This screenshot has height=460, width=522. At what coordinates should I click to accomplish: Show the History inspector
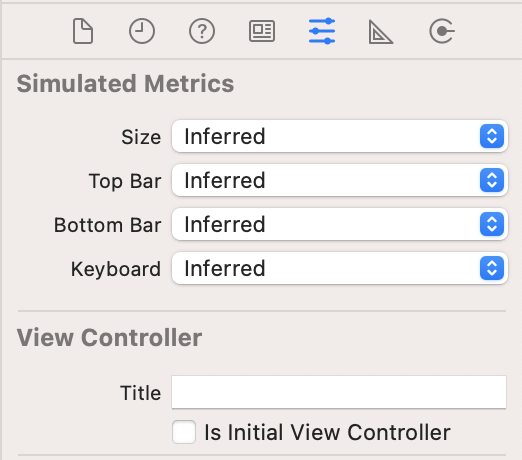click(x=142, y=31)
